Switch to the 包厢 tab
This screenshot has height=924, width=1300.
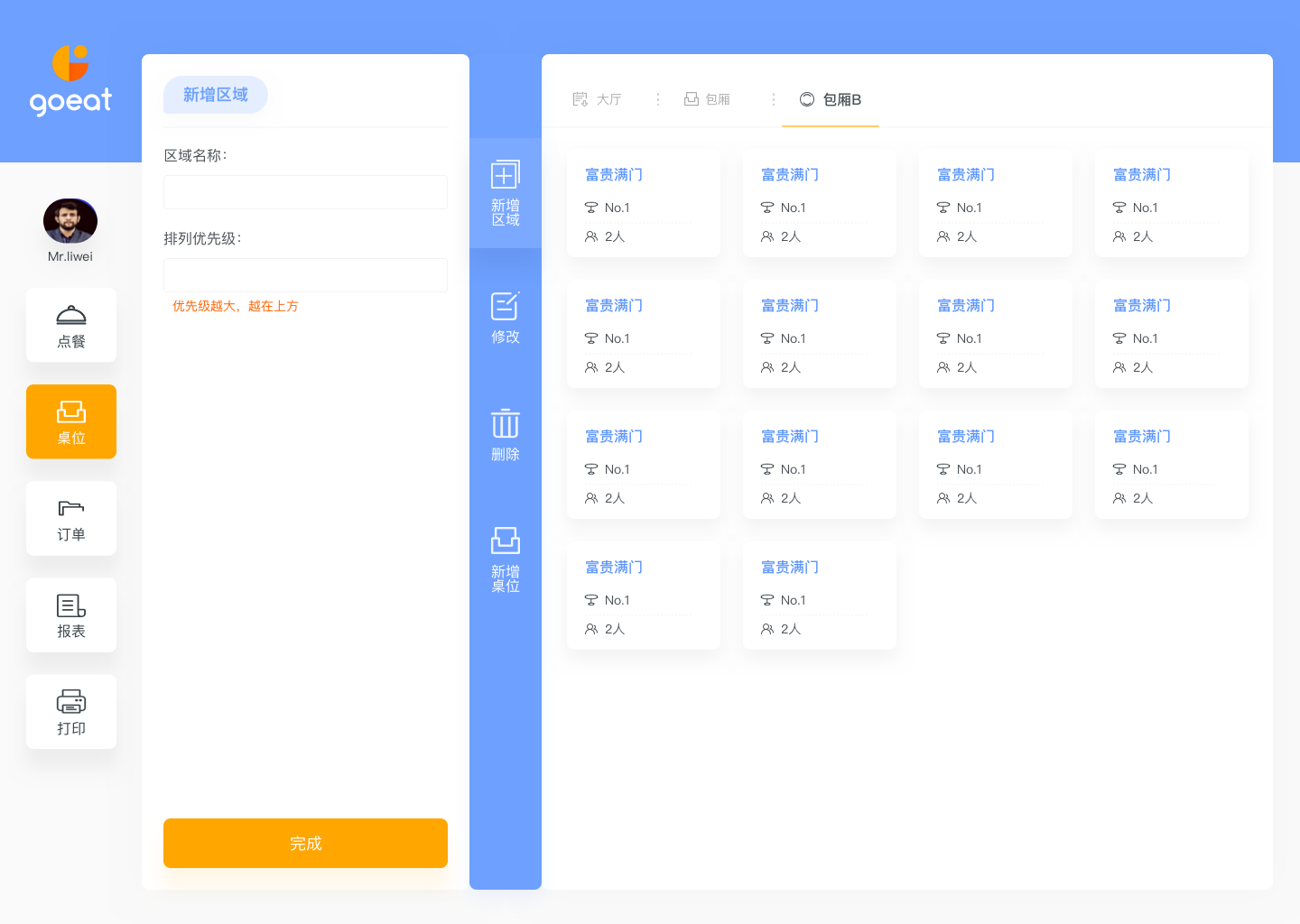tap(708, 99)
